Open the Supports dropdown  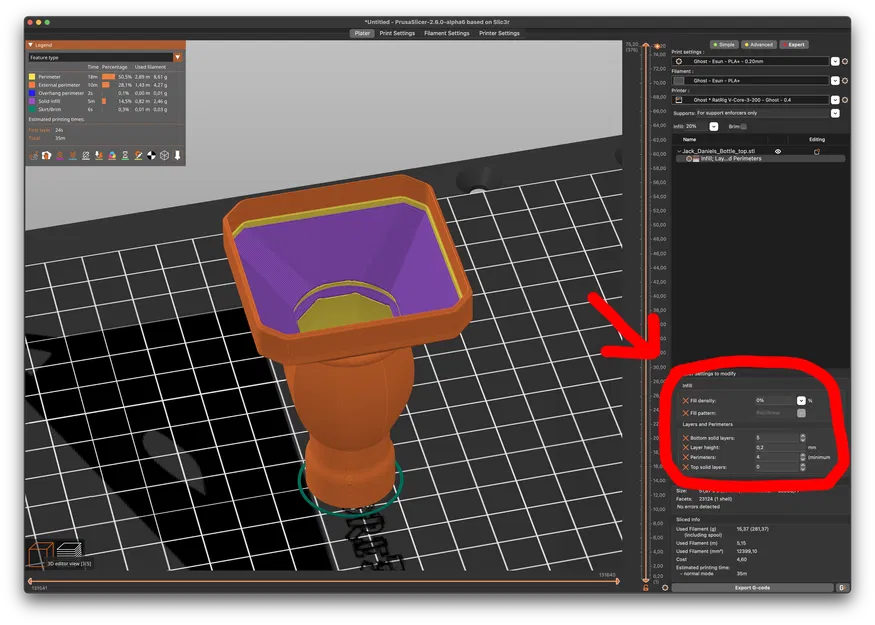point(835,113)
